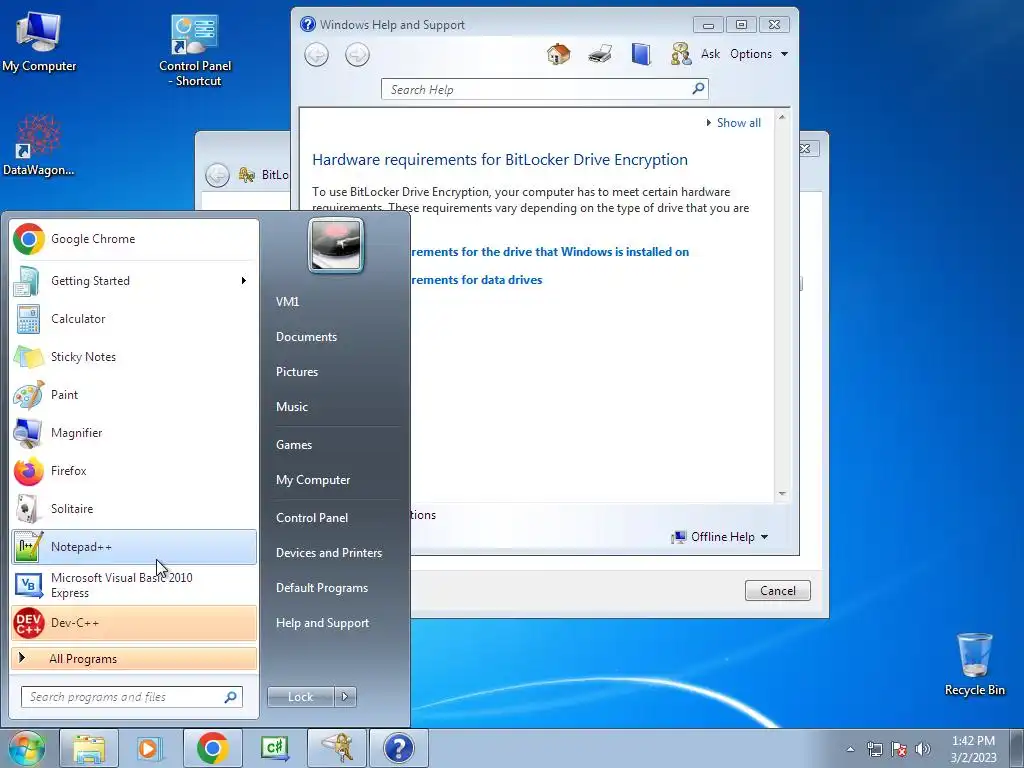The height and width of the screenshot is (768, 1024).
Task: Click Back arrow in BitLocker window
Action: (x=217, y=175)
